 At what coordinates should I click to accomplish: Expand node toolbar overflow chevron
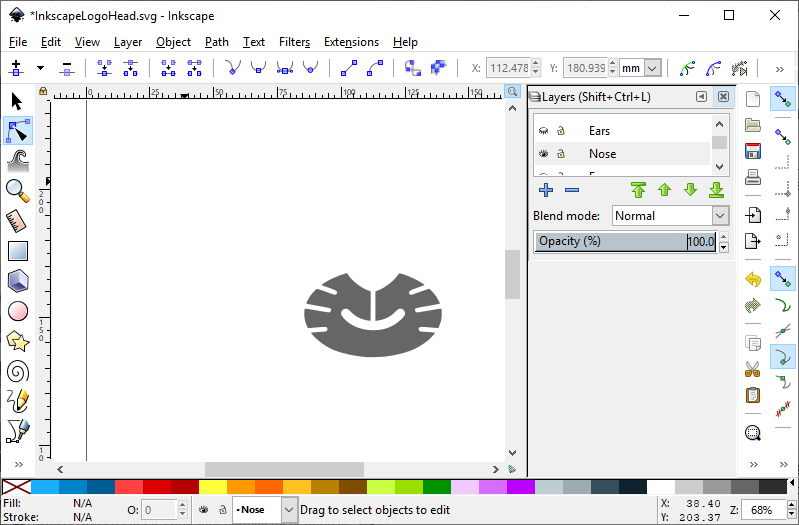tap(780, 69)
